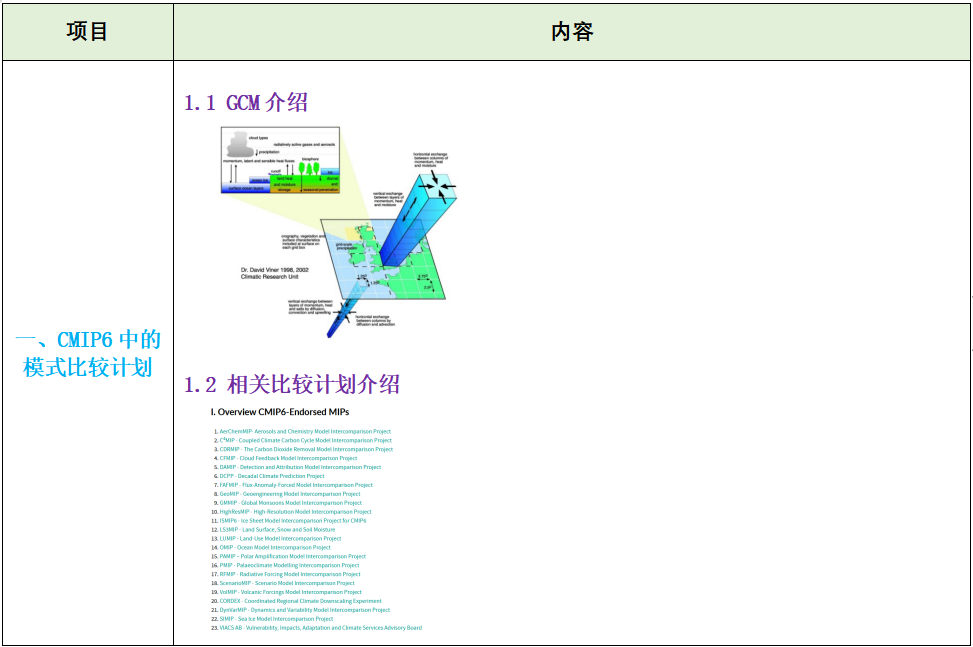Open the C4MIP Coupled Climate Carbon Cycle link
Image resolution: width=973 pixels, height=647 pixels.
click(300, 440)
